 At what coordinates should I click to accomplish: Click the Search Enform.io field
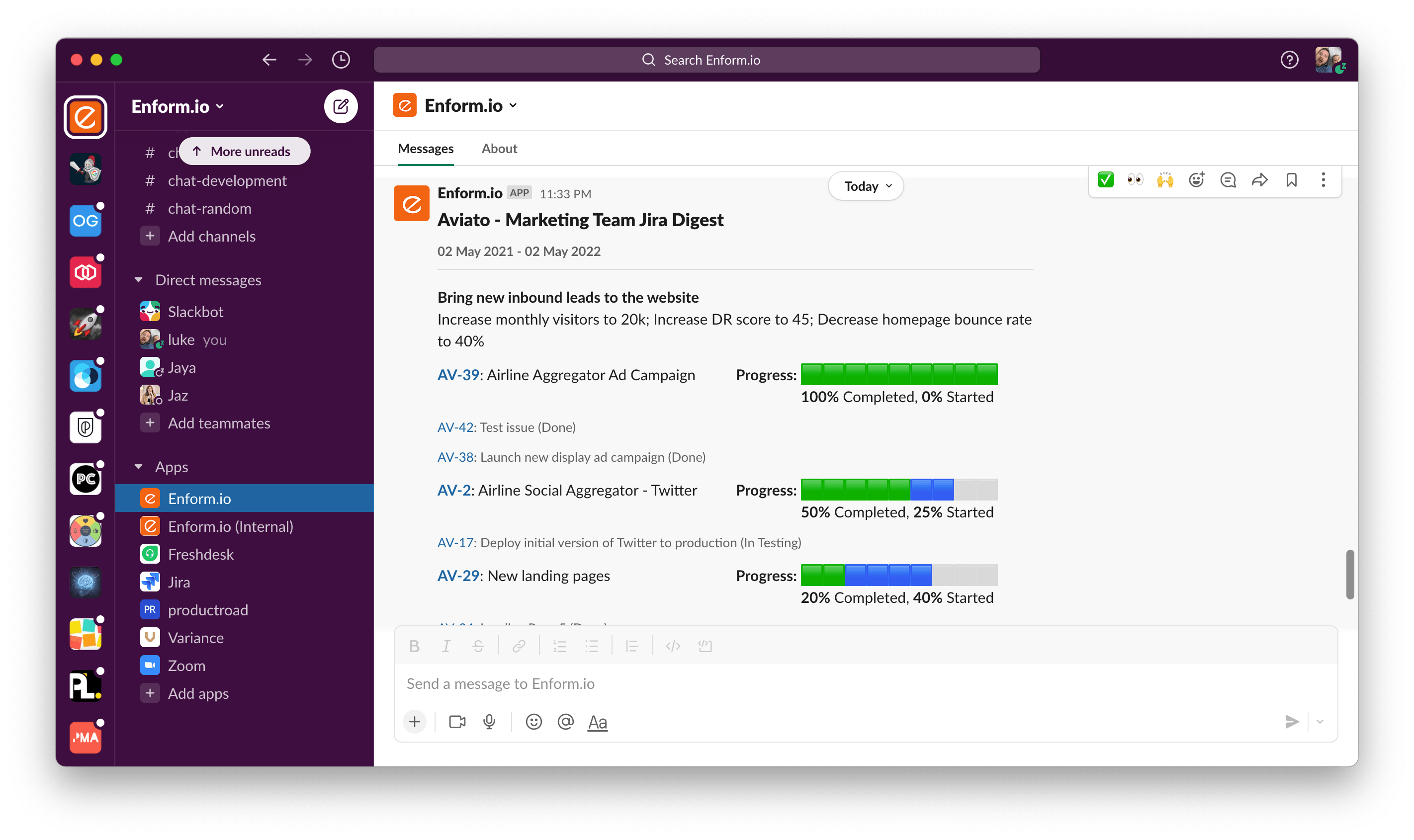coord(706,60)
